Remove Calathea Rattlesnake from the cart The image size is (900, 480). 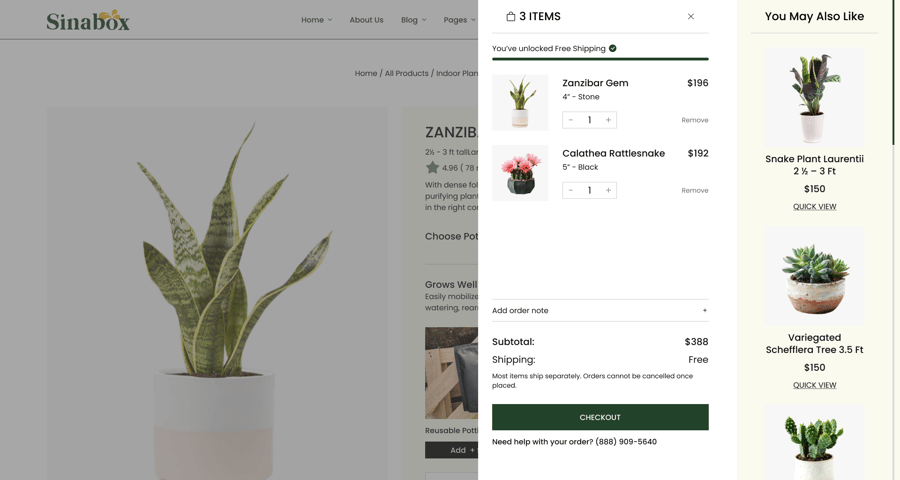click(694, 190)
